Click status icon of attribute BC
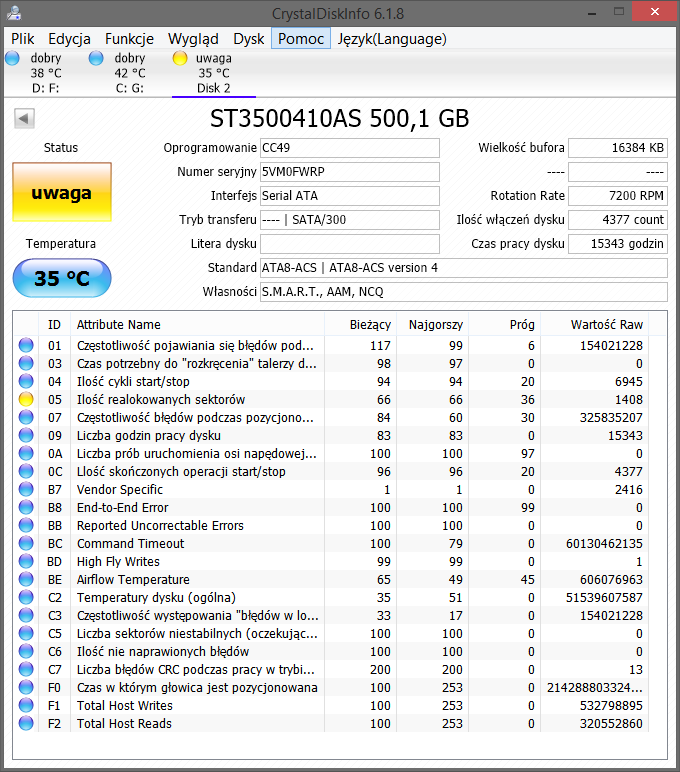The image size is (680, 772). click(x=26, y=543)
